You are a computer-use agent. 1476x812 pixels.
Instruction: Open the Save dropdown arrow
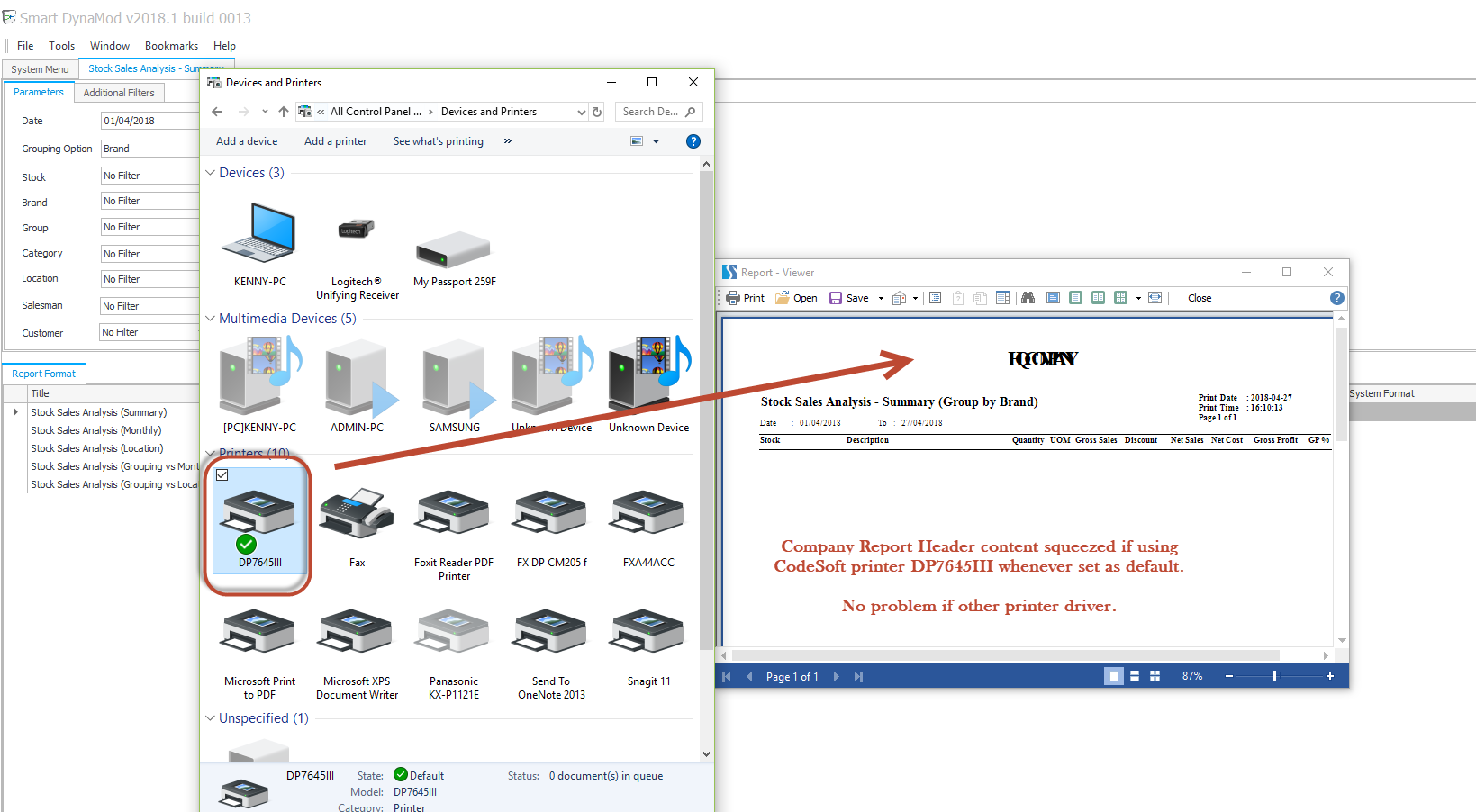click(881, 299)
